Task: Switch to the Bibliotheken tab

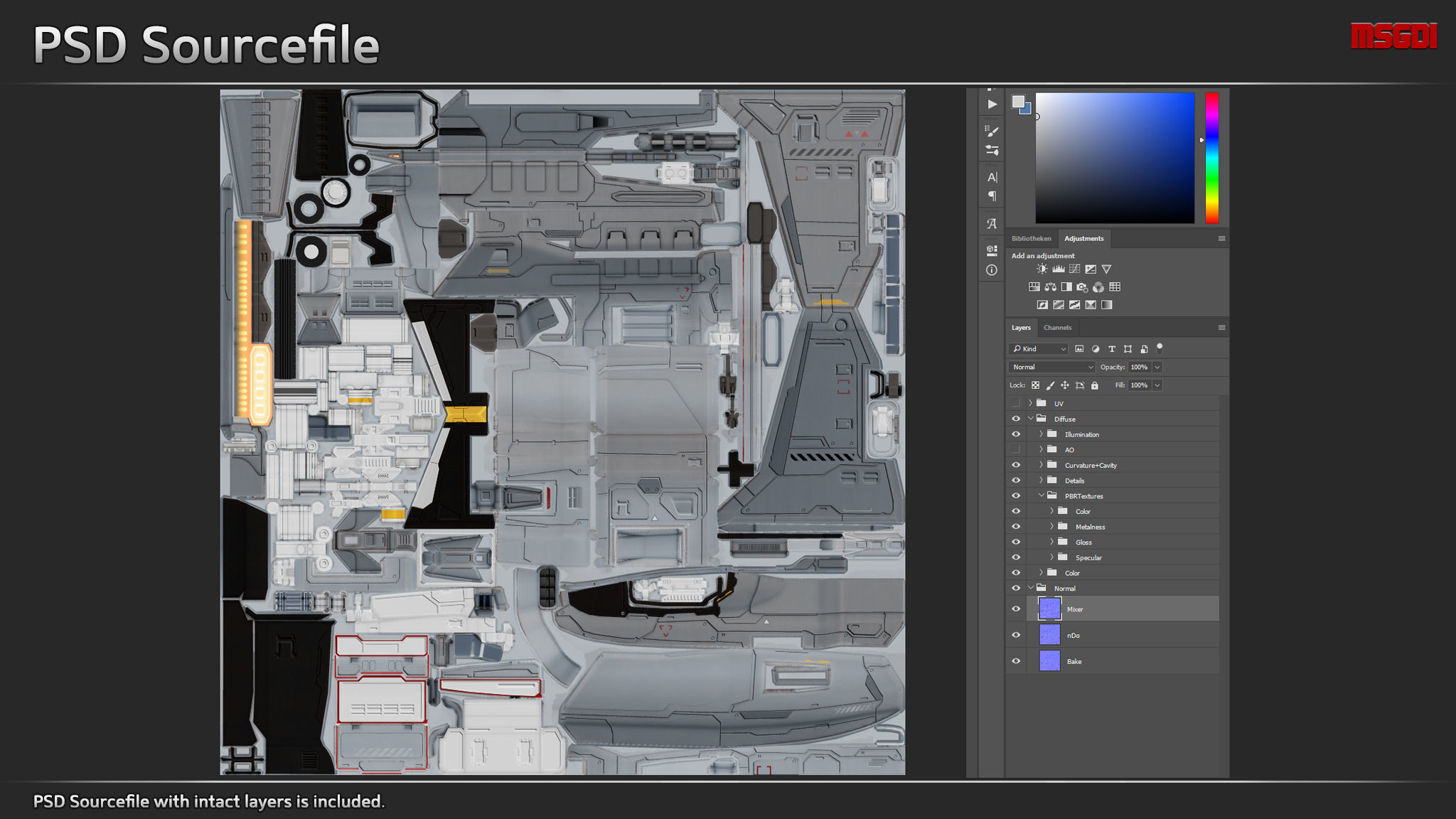Action: coord(1031,239)
